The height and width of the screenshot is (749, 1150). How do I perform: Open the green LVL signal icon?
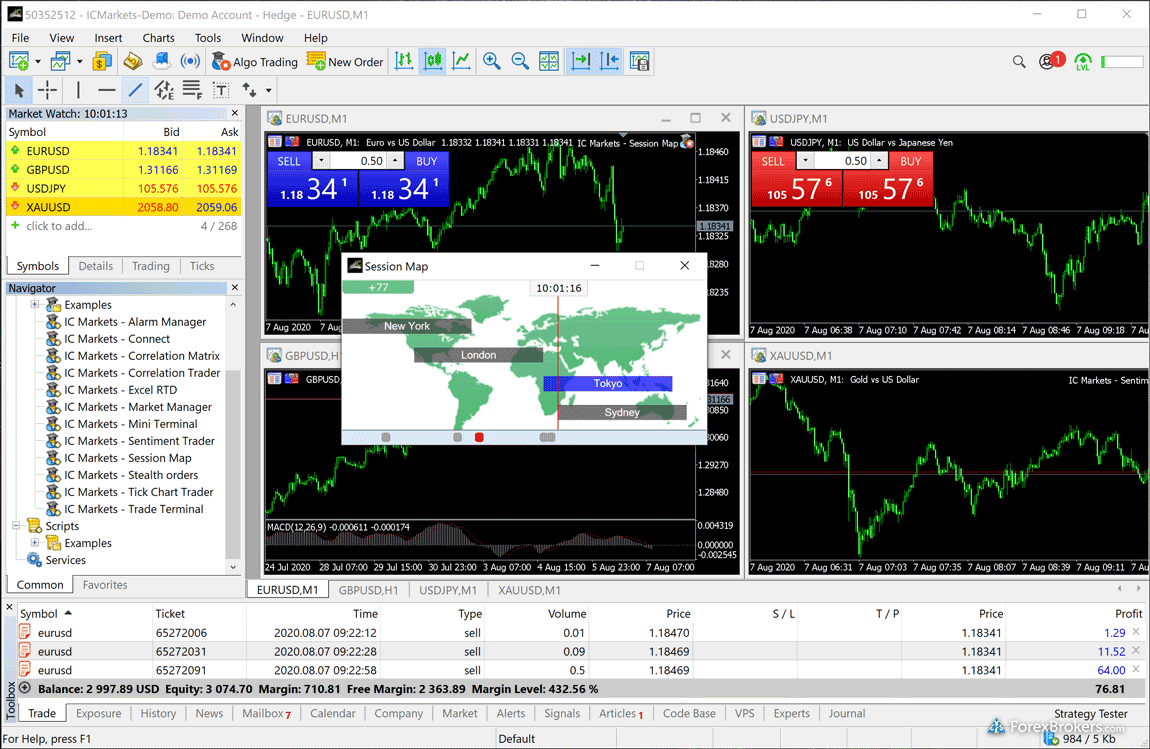pos(1083,62)
